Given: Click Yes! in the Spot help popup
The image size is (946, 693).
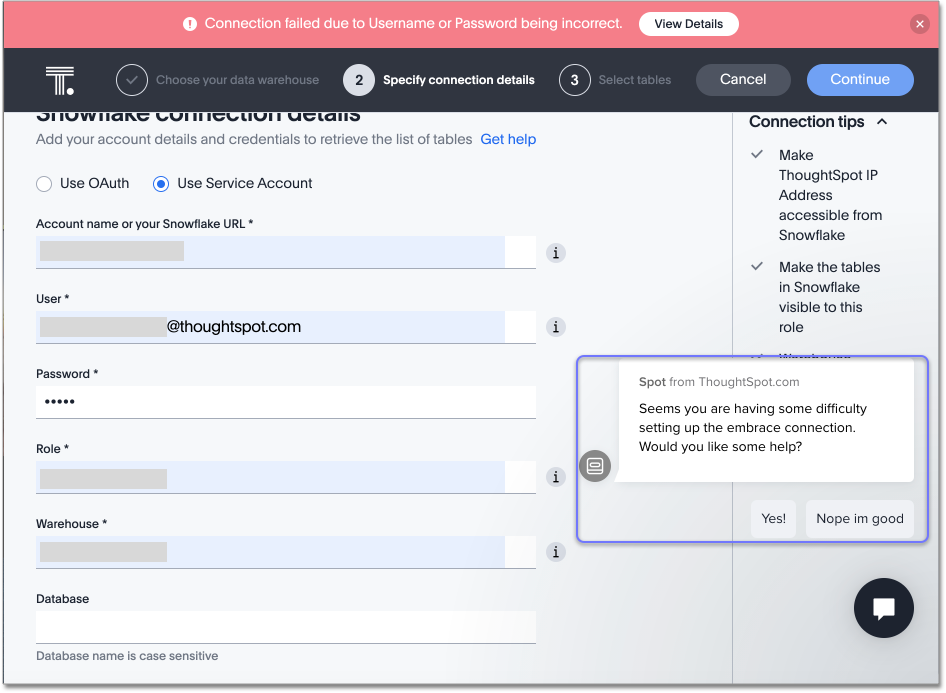Looking at the screenshot, I should [x=773, y=518].
